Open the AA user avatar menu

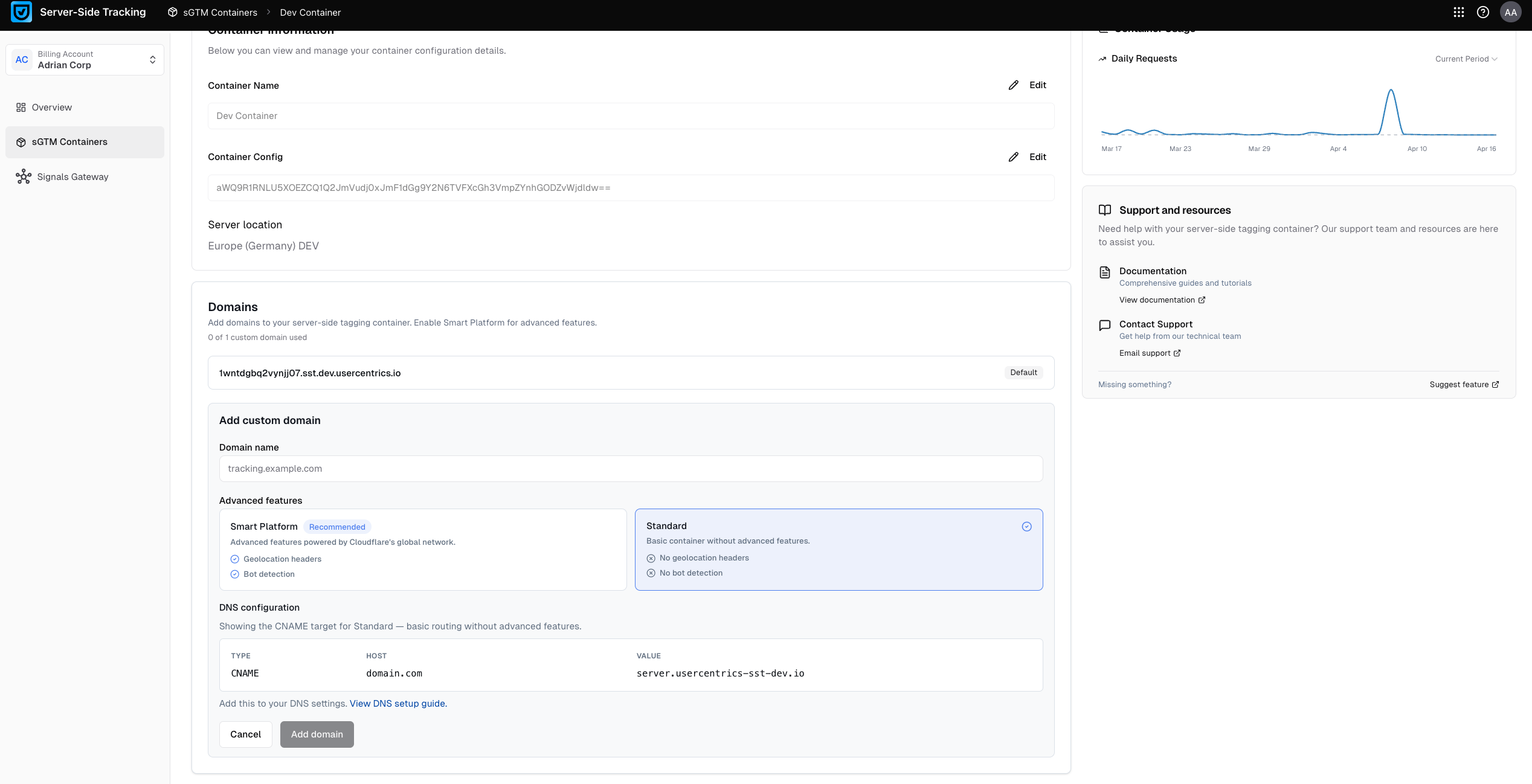point(1510,12)
